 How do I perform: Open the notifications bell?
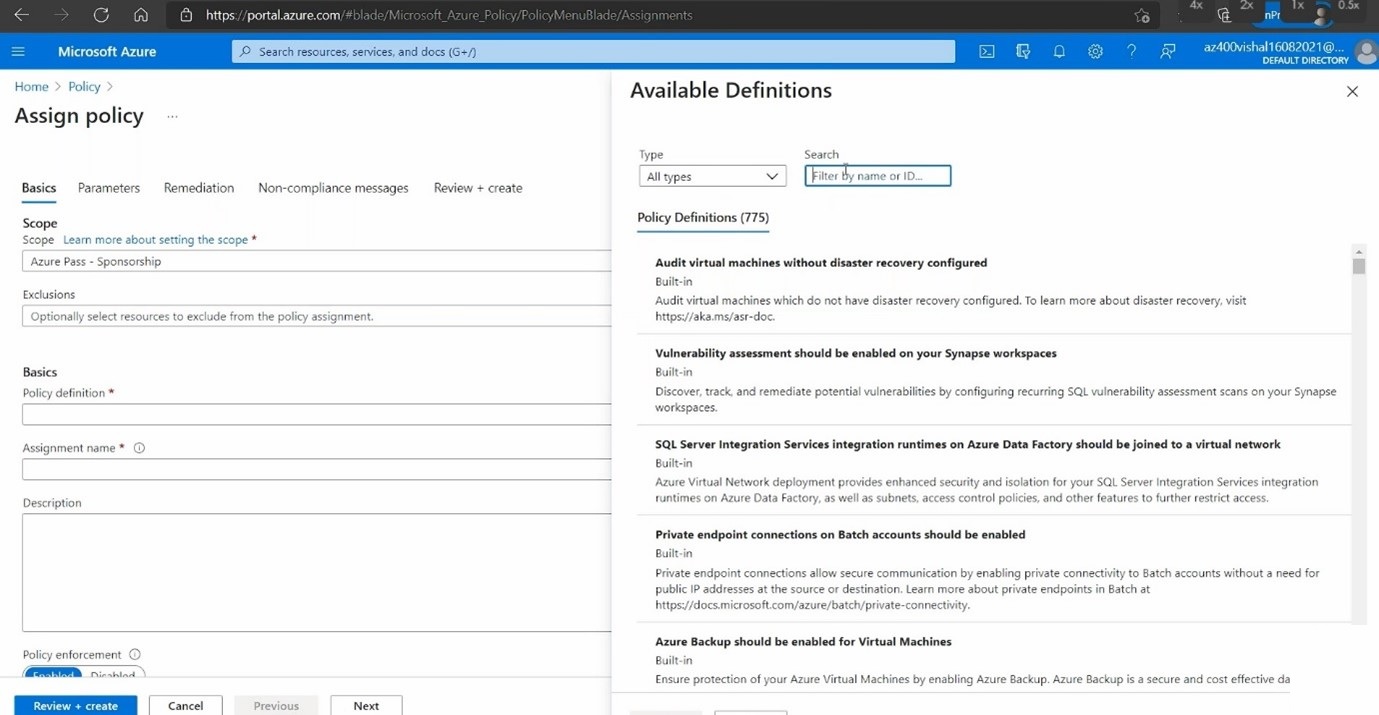pos(1059,51)
